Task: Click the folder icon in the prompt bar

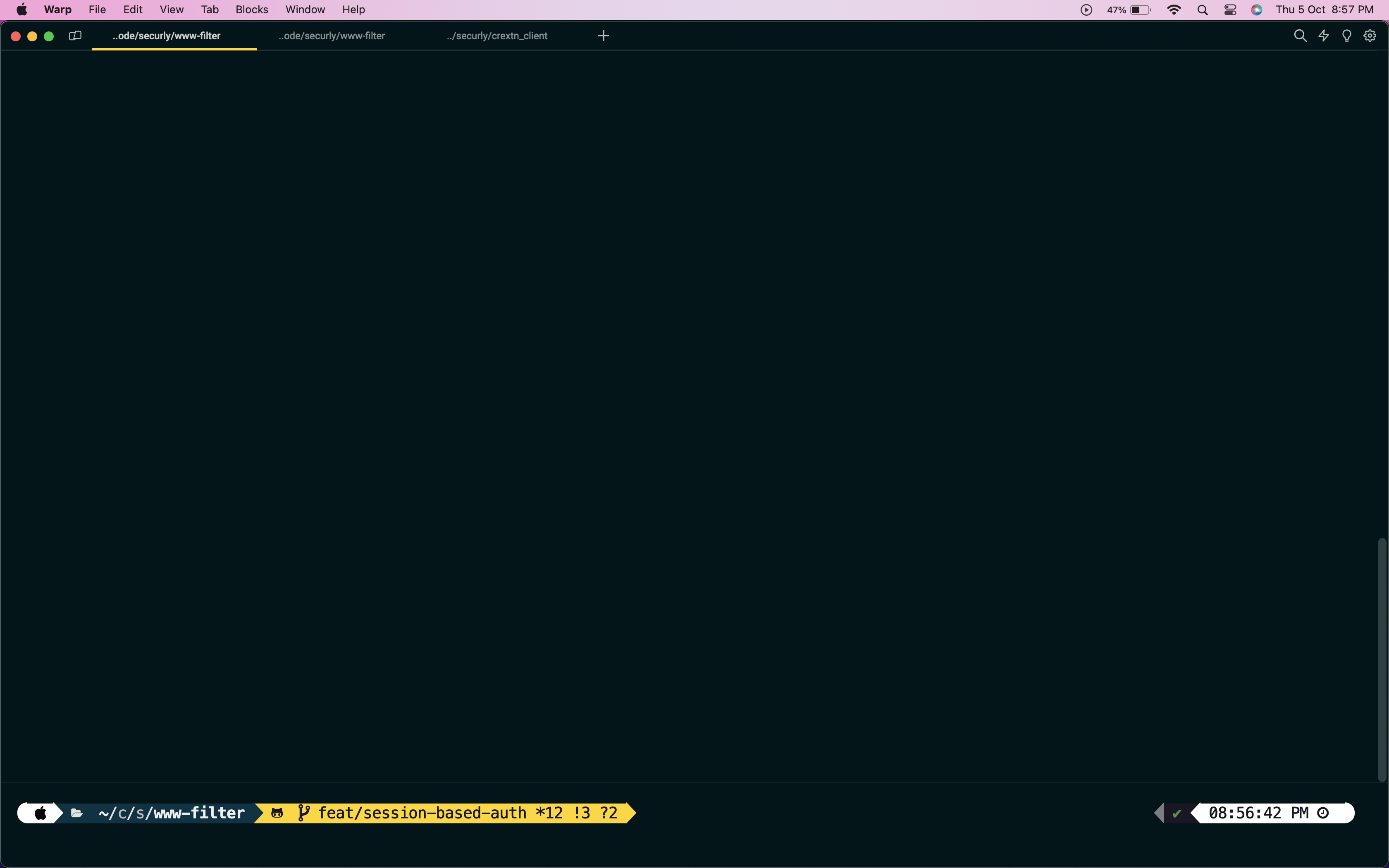Action: point(77,812)
